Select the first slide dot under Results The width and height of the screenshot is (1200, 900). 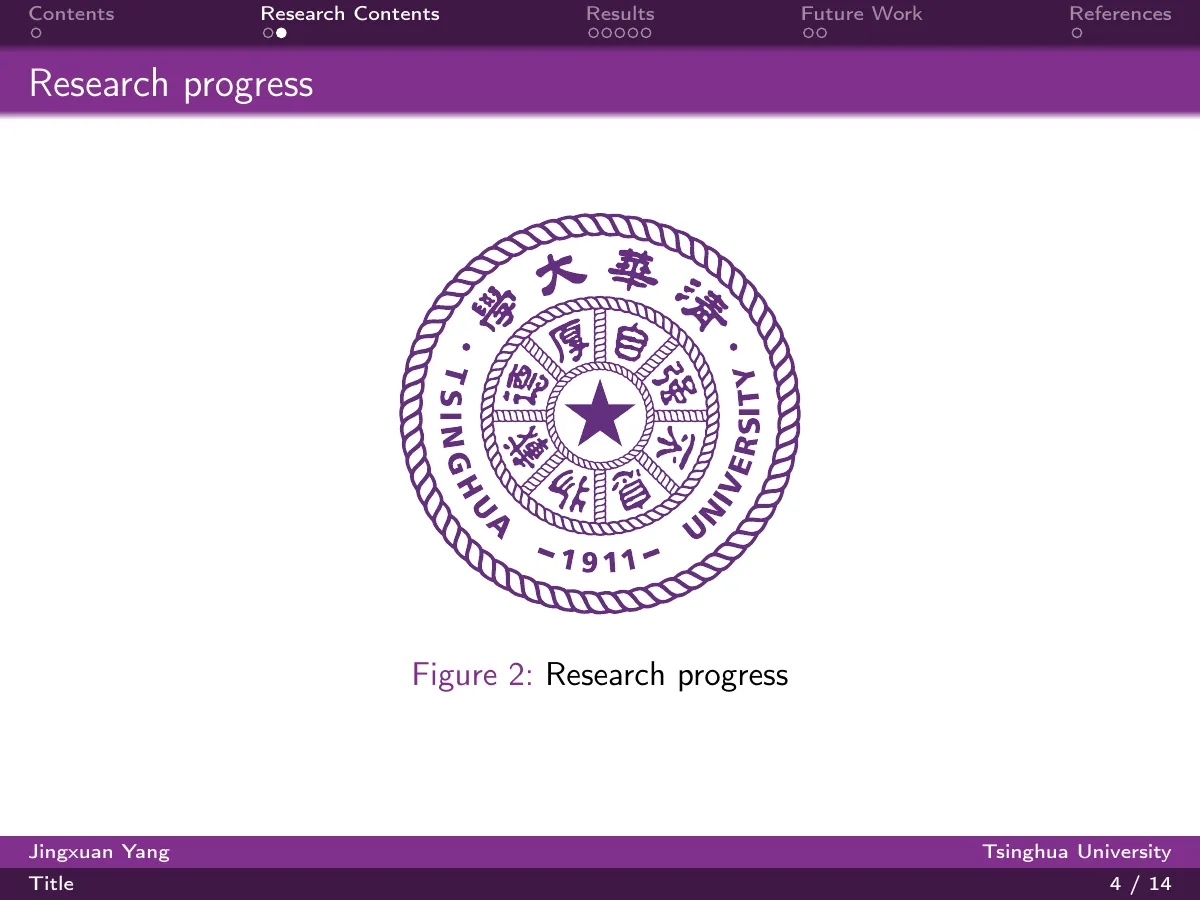[x=593, y=33]
